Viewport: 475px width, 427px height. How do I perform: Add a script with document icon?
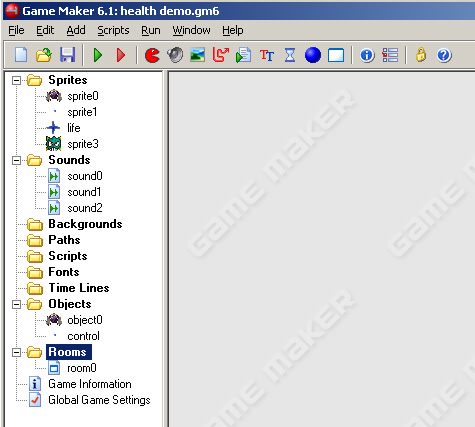244,55
